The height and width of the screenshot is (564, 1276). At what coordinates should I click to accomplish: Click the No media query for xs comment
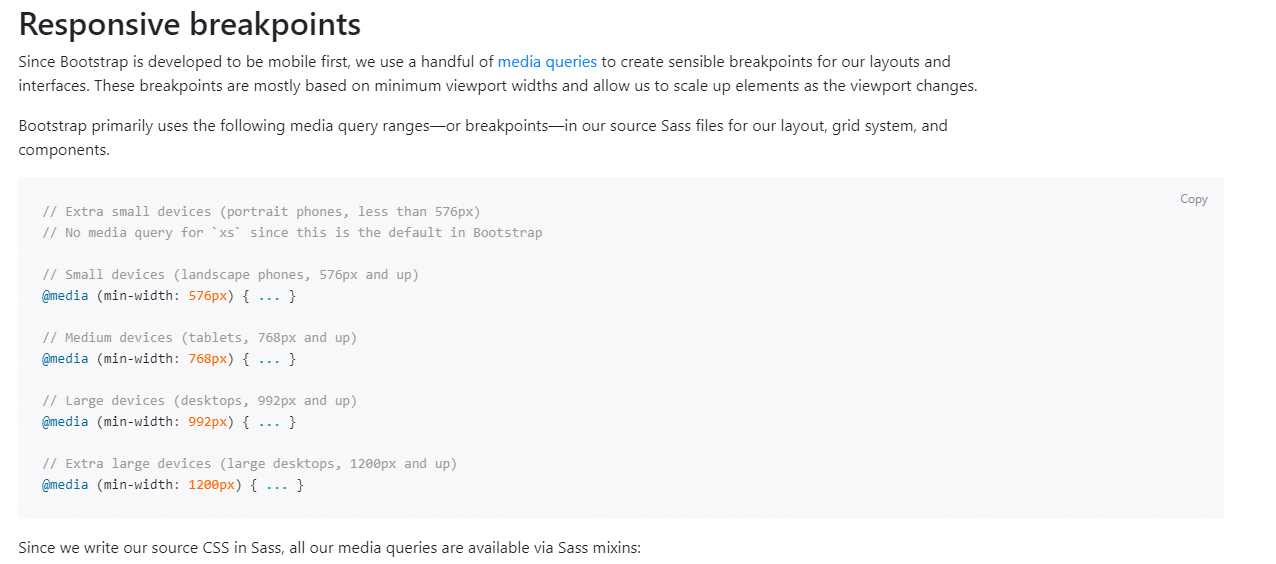[292, 233]
